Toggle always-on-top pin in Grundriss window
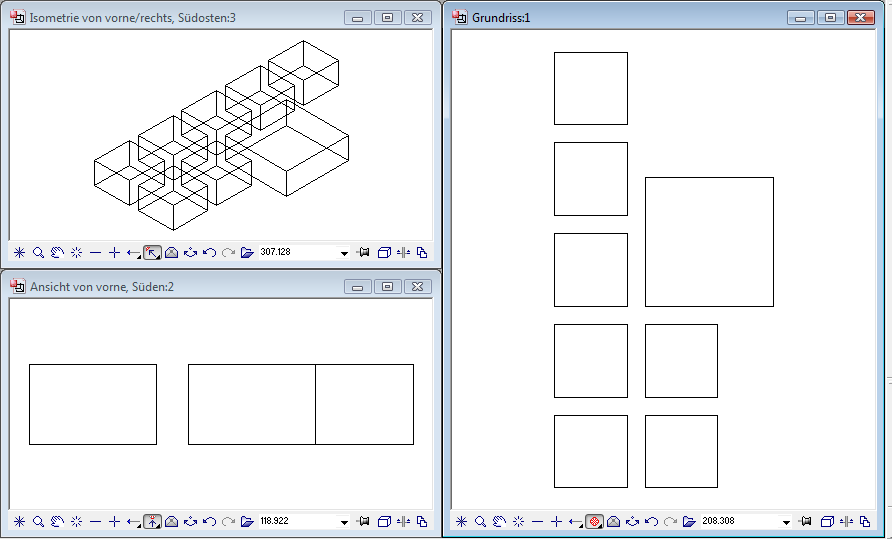Screen dimensions: 892x540 point(806,521)
